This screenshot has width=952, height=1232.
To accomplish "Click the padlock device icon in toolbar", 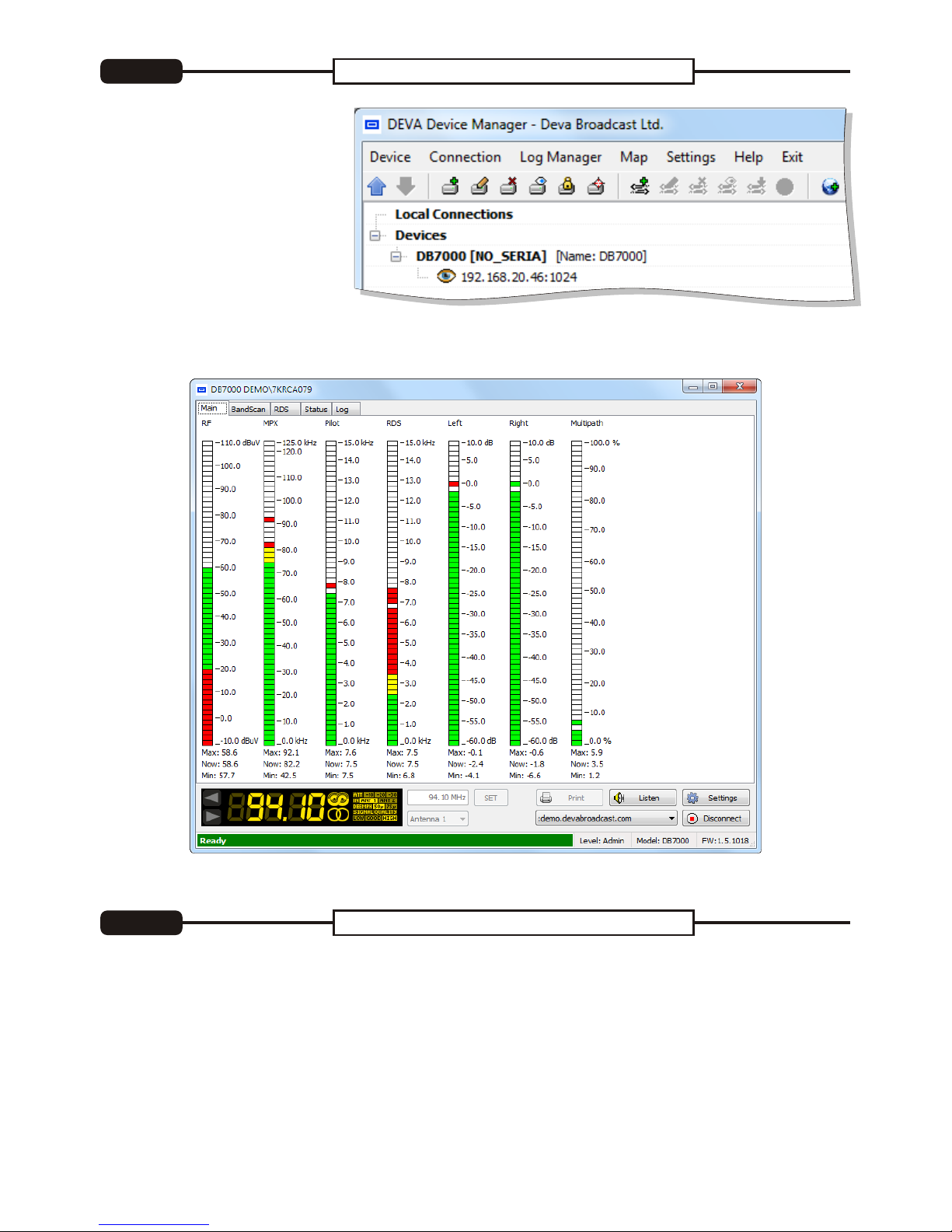I will point(567,187).
